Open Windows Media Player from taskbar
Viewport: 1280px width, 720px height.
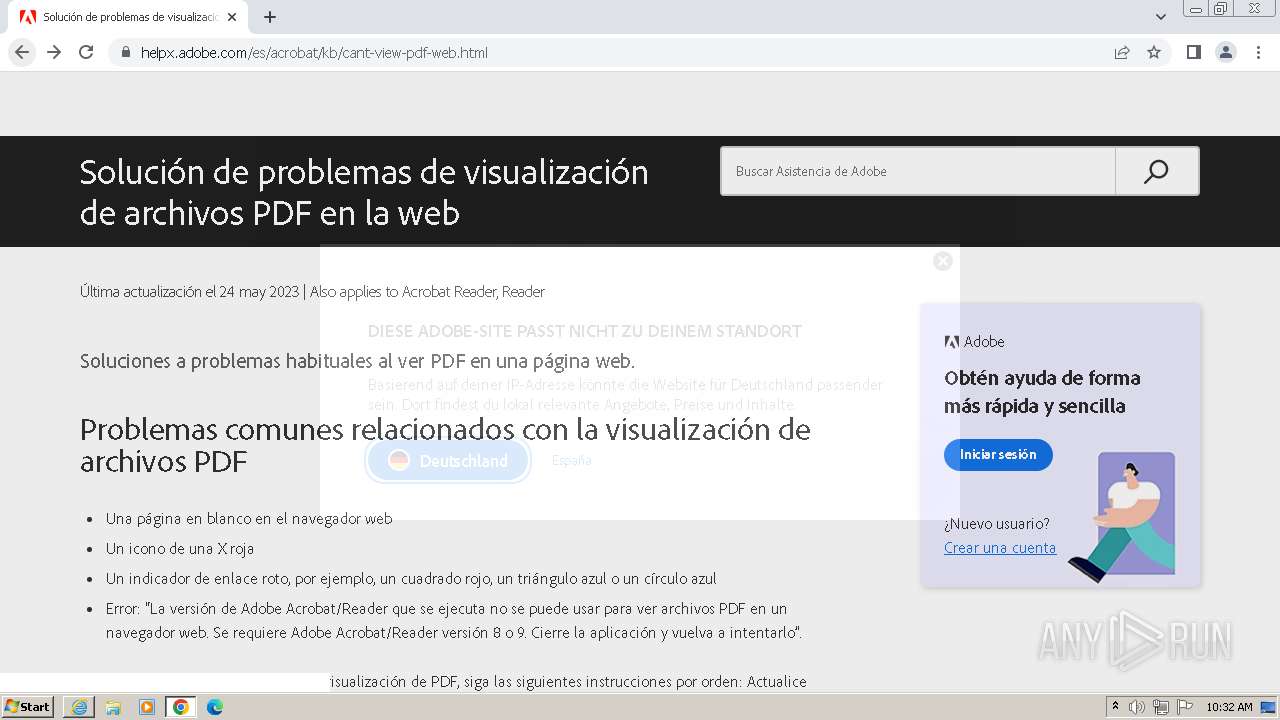[147, 707]
